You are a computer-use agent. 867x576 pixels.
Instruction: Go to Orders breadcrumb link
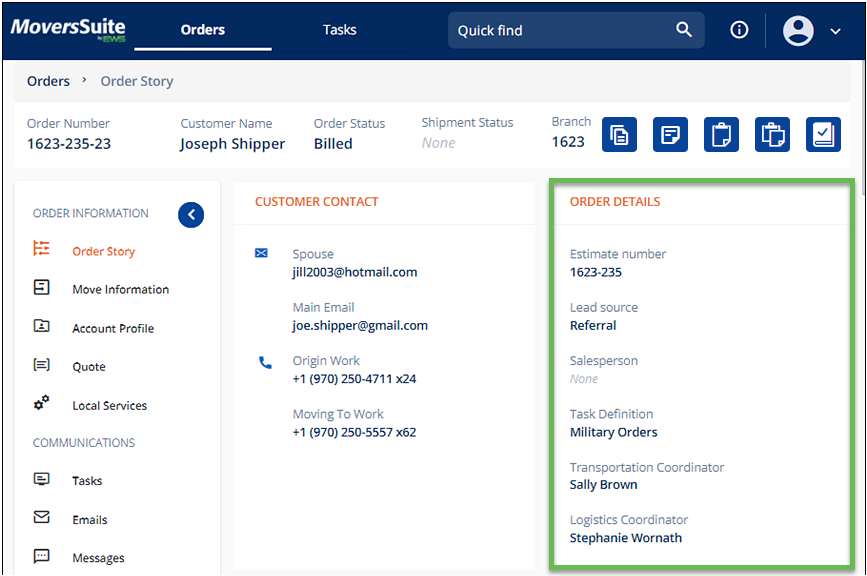pyautogui.click(x=48, y=81)
